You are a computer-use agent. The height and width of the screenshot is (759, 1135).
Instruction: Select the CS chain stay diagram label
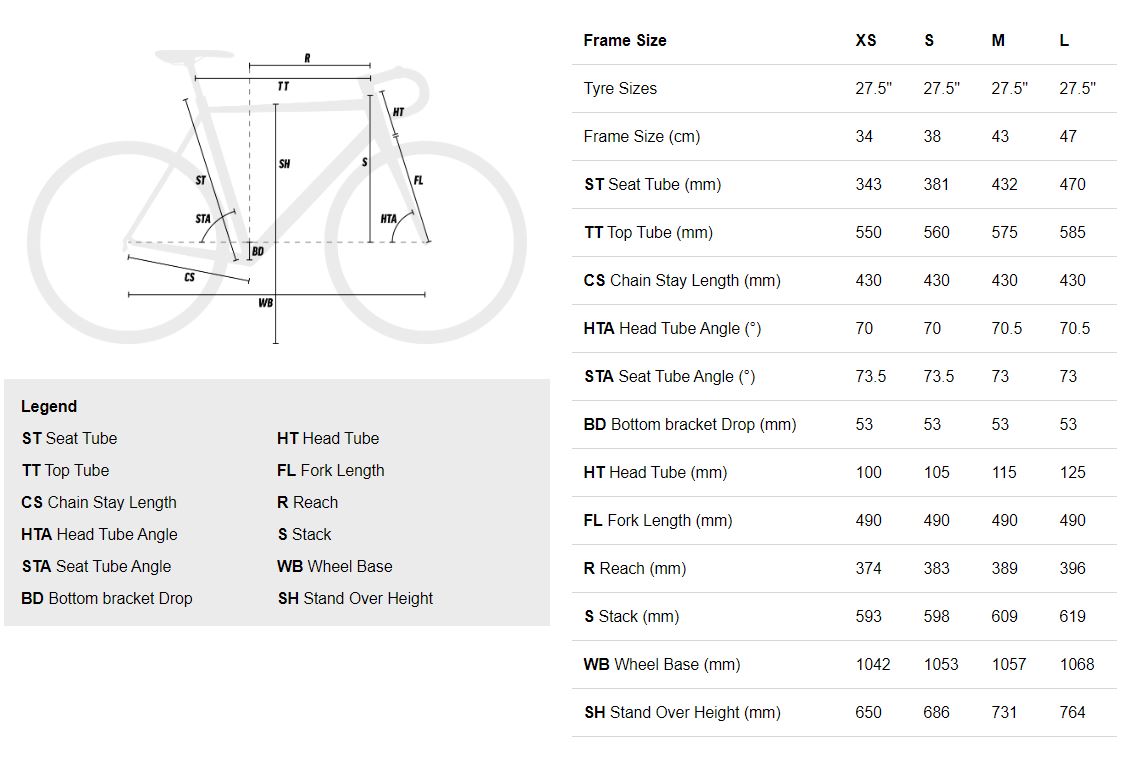pos(190,277)
